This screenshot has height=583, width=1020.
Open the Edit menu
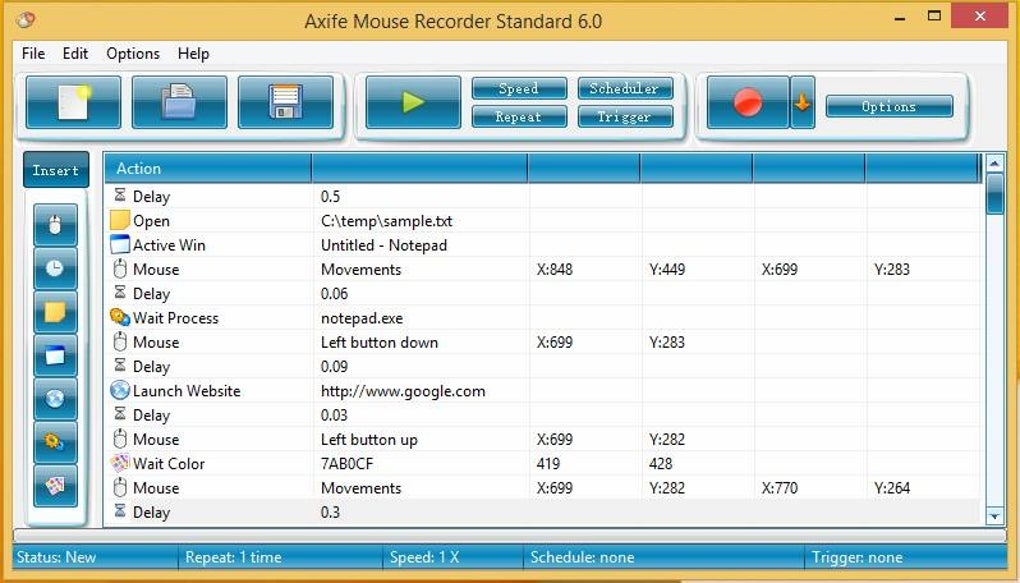[x=75, y=53]
